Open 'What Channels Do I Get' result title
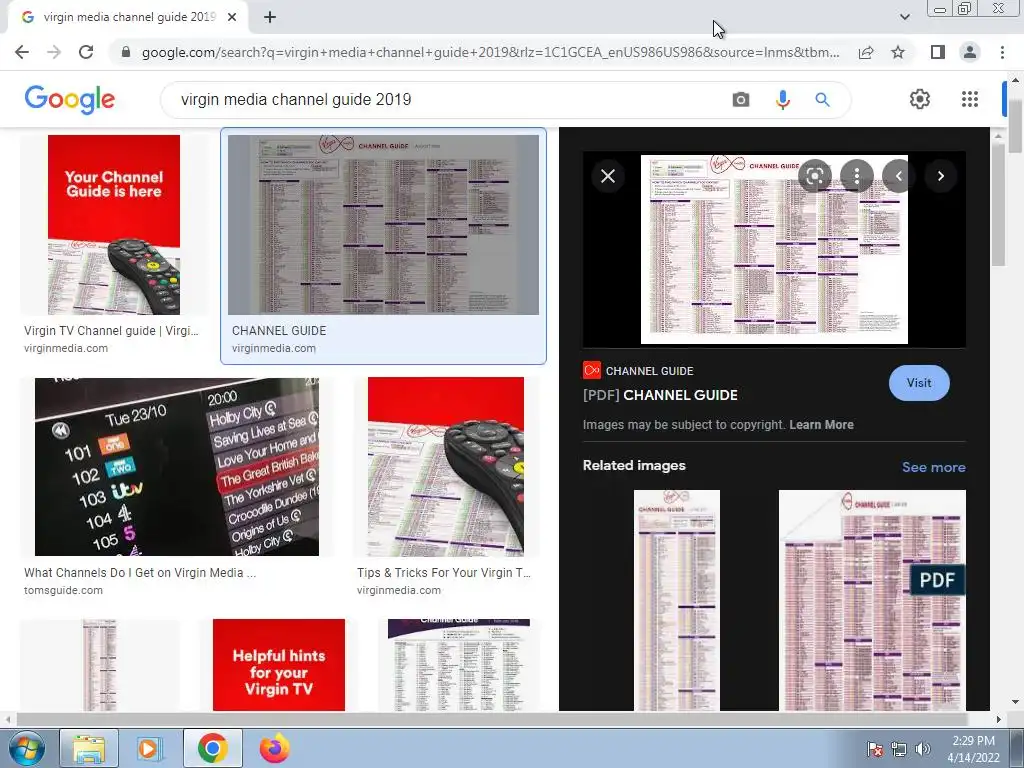Viewport: 1024px width, 768px height. [140, 573]
